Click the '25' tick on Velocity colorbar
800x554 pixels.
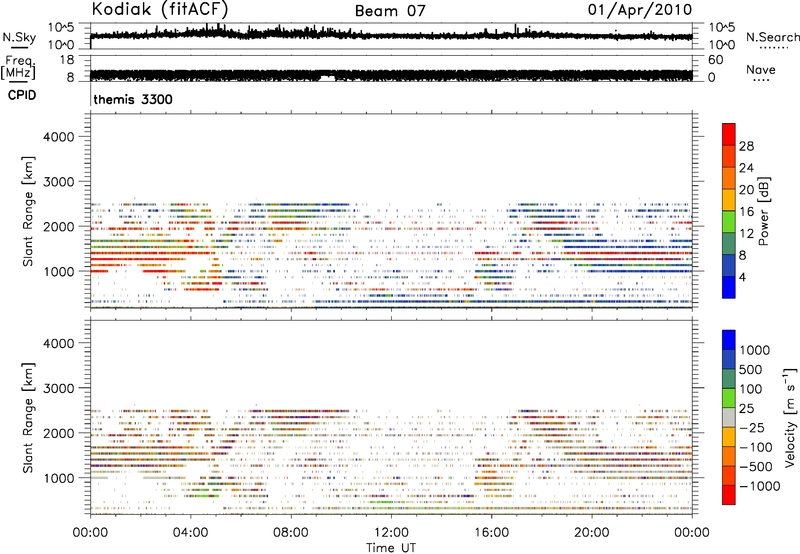click(x=748, y=409)
